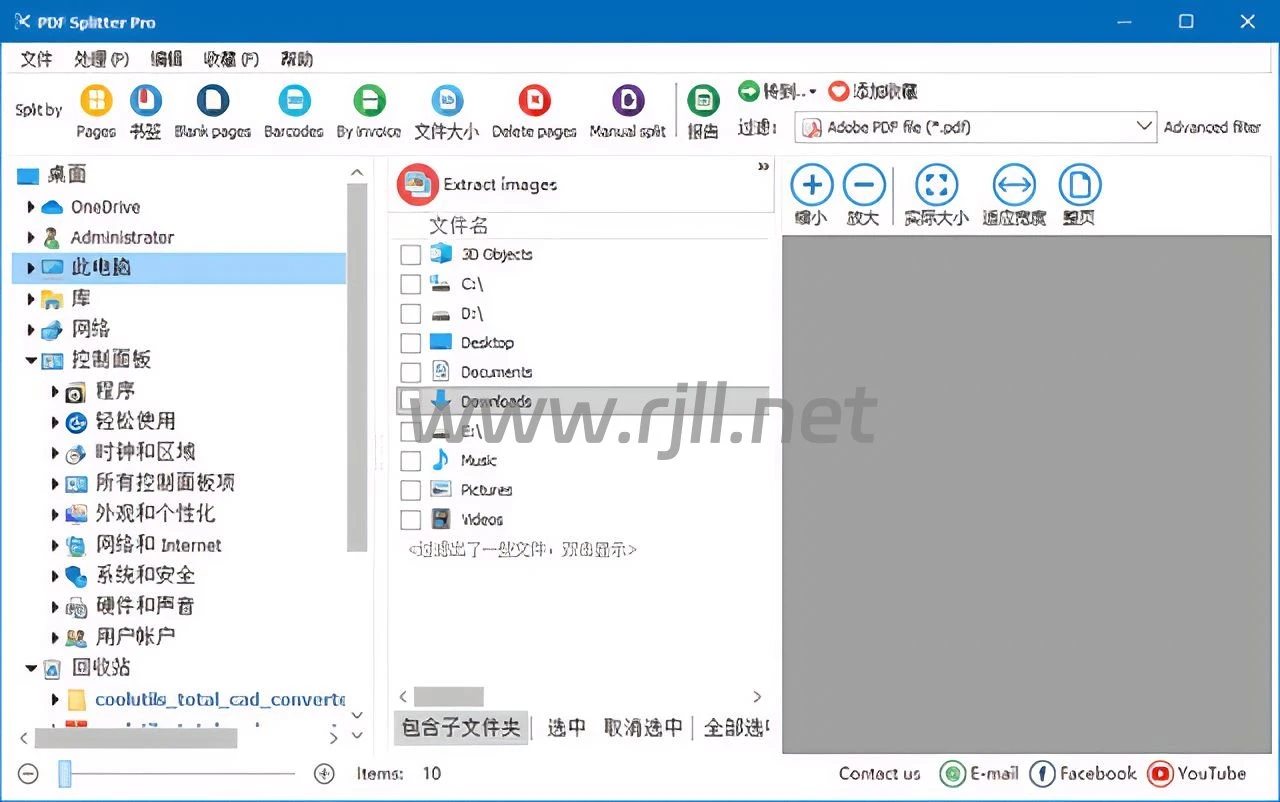
Task: Open the Delete pages tool
Action: click(x=534, y=101)
